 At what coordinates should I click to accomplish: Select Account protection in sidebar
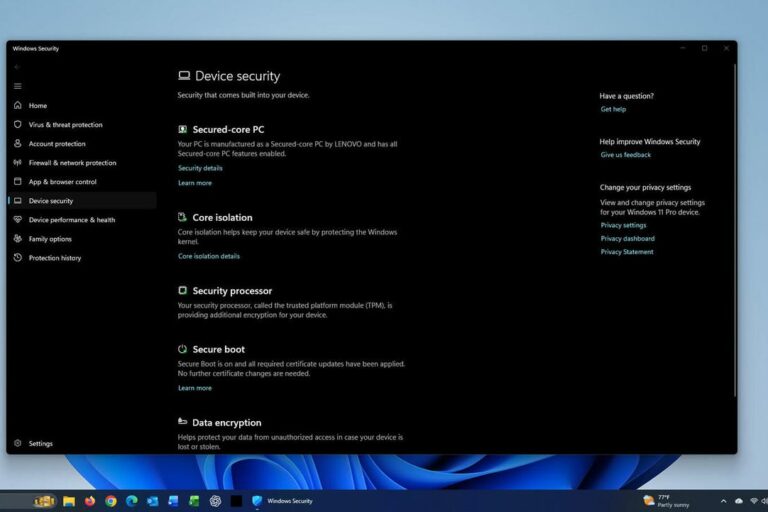57,144
